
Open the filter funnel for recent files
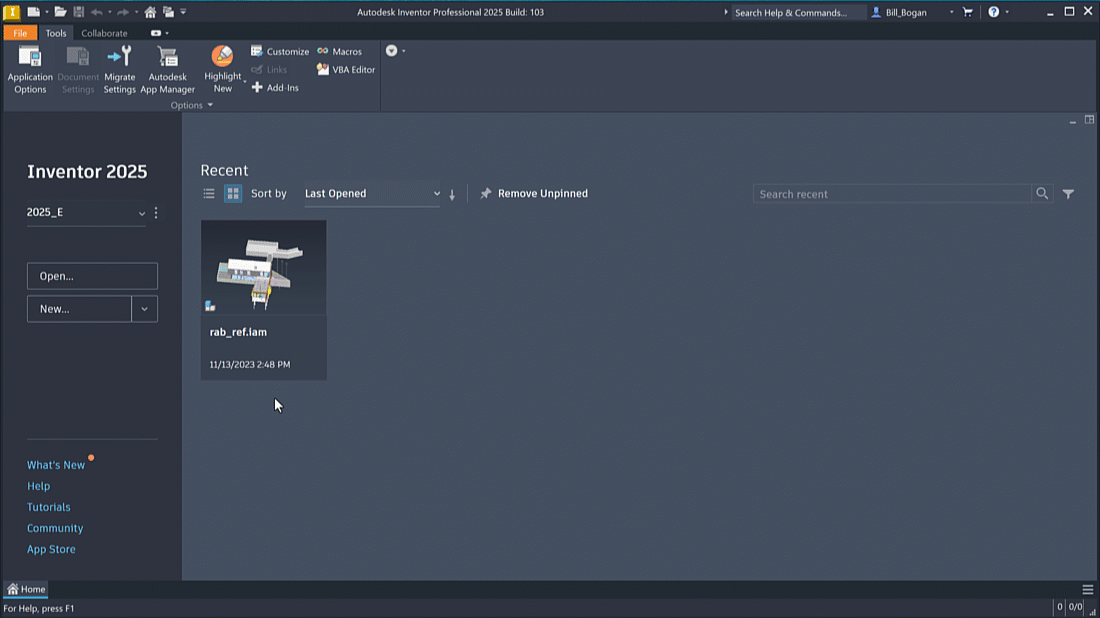click(1068, 194)
